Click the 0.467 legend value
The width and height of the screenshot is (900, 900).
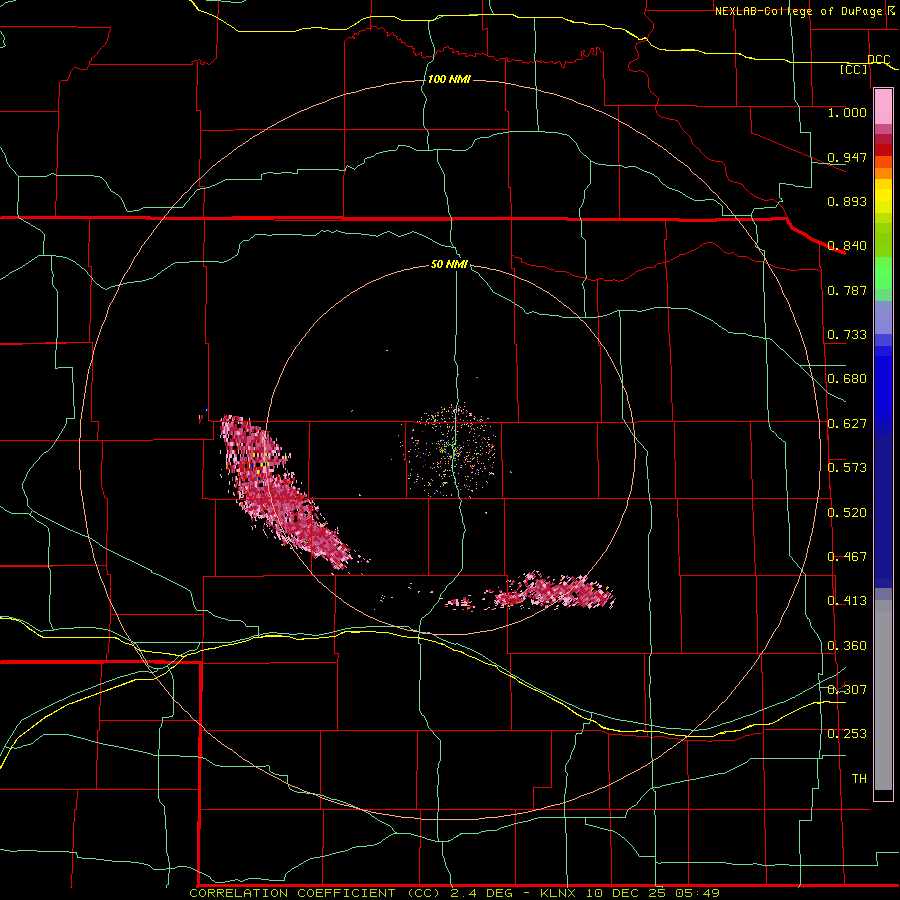[x=847, y=557]
